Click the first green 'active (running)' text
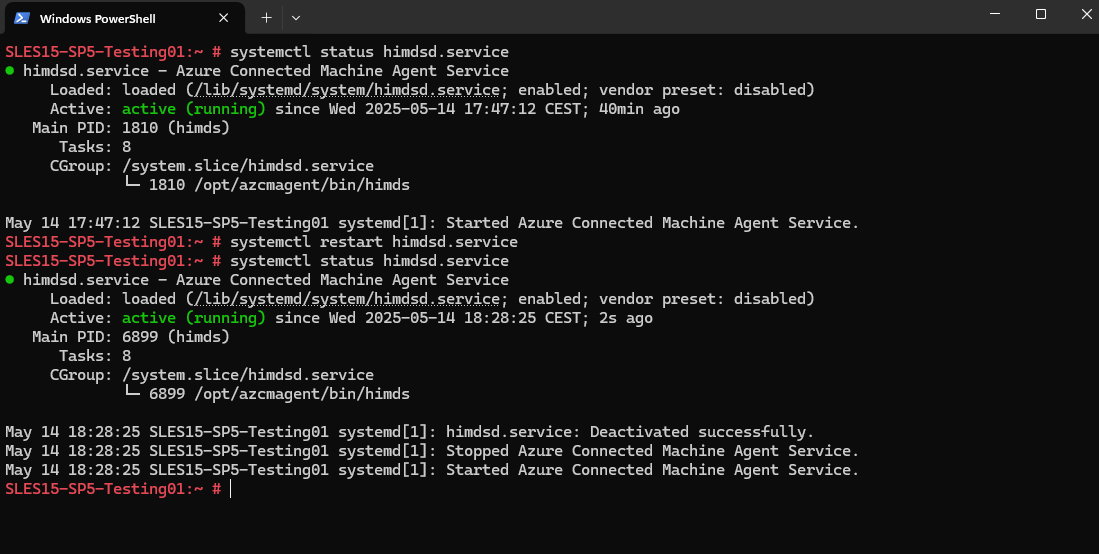 tap(194, 109)
